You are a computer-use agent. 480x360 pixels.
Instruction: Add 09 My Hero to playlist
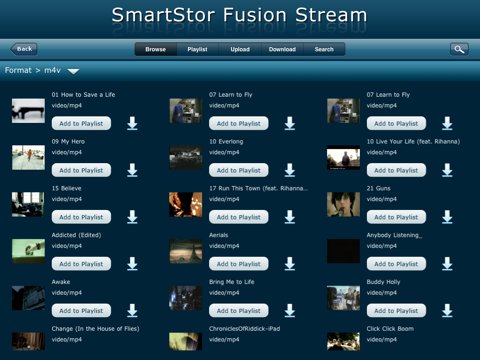click(x=81, y=170)
